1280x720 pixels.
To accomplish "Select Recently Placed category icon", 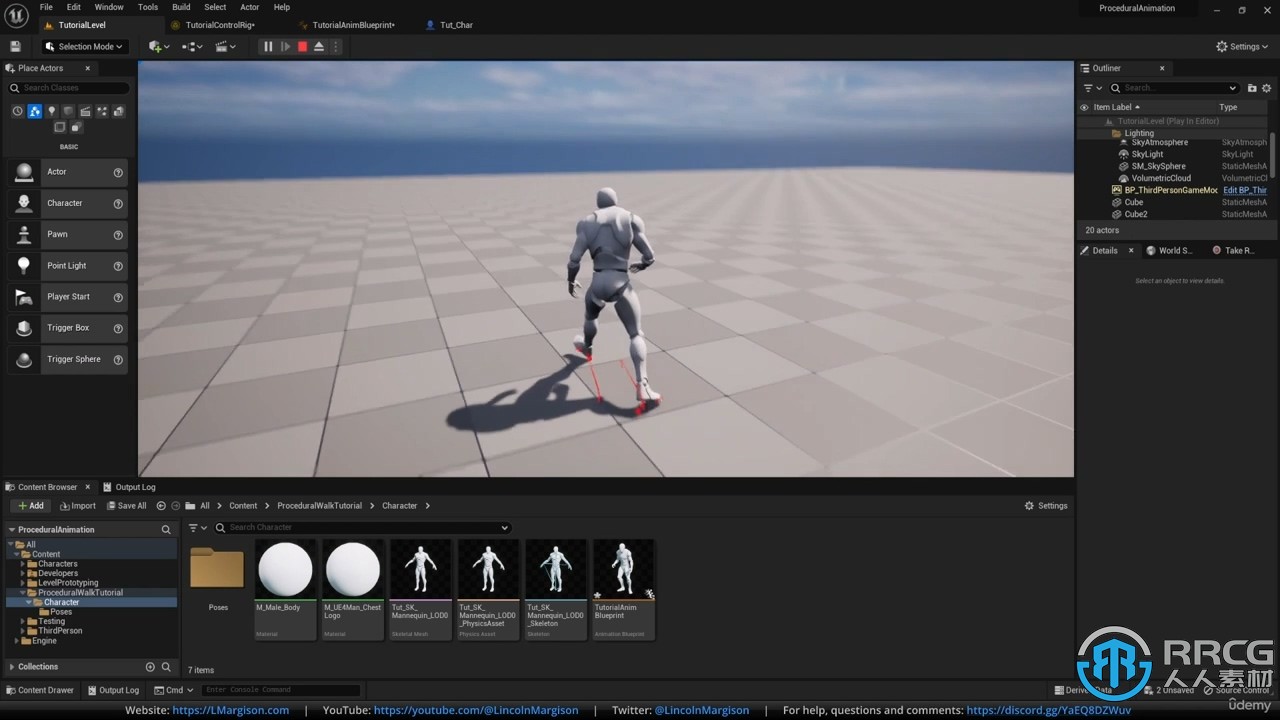I will pyautogui.click(x=17, y=111).
